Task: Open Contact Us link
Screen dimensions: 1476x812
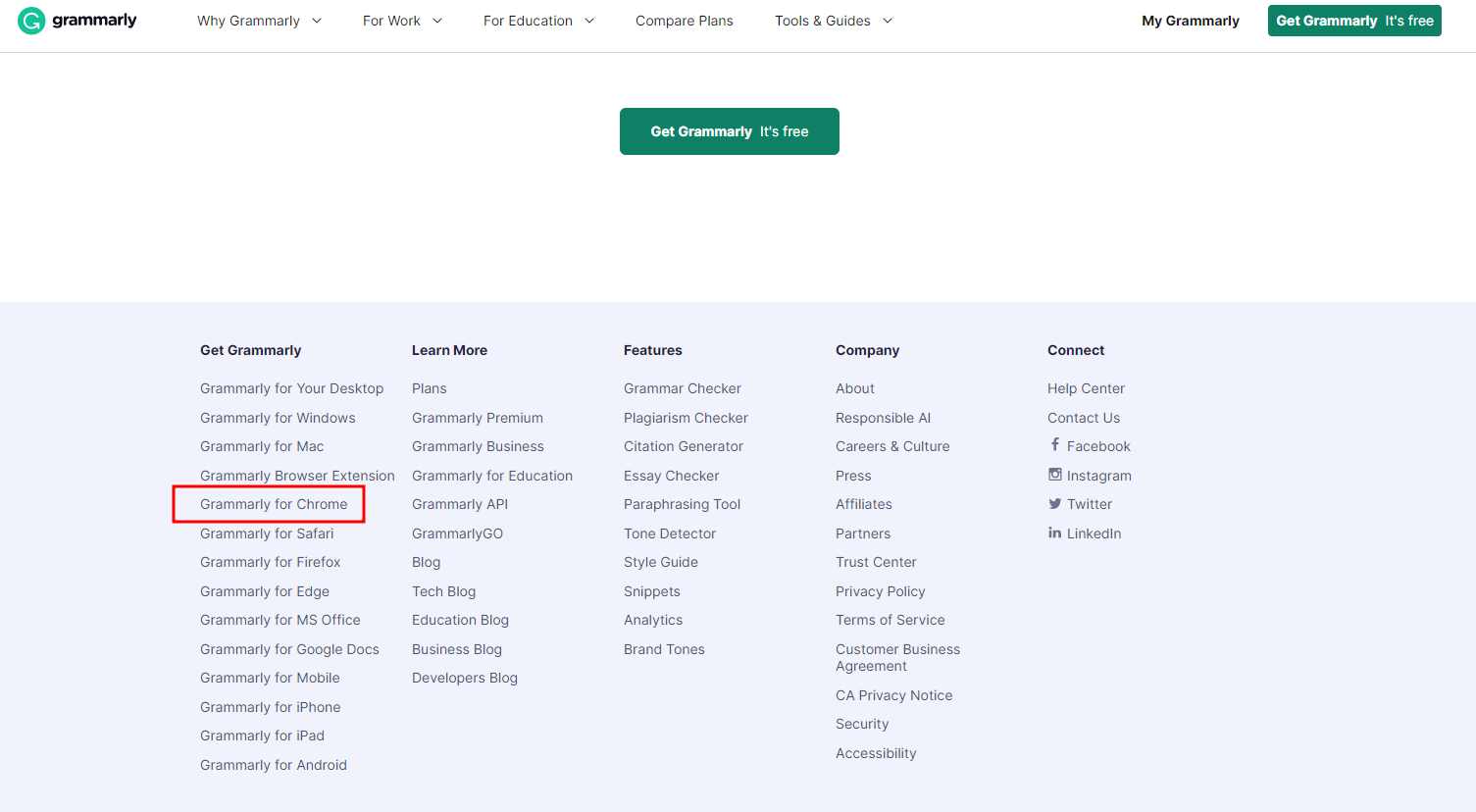Action: pyautogui.click(x=1084, y=418)
